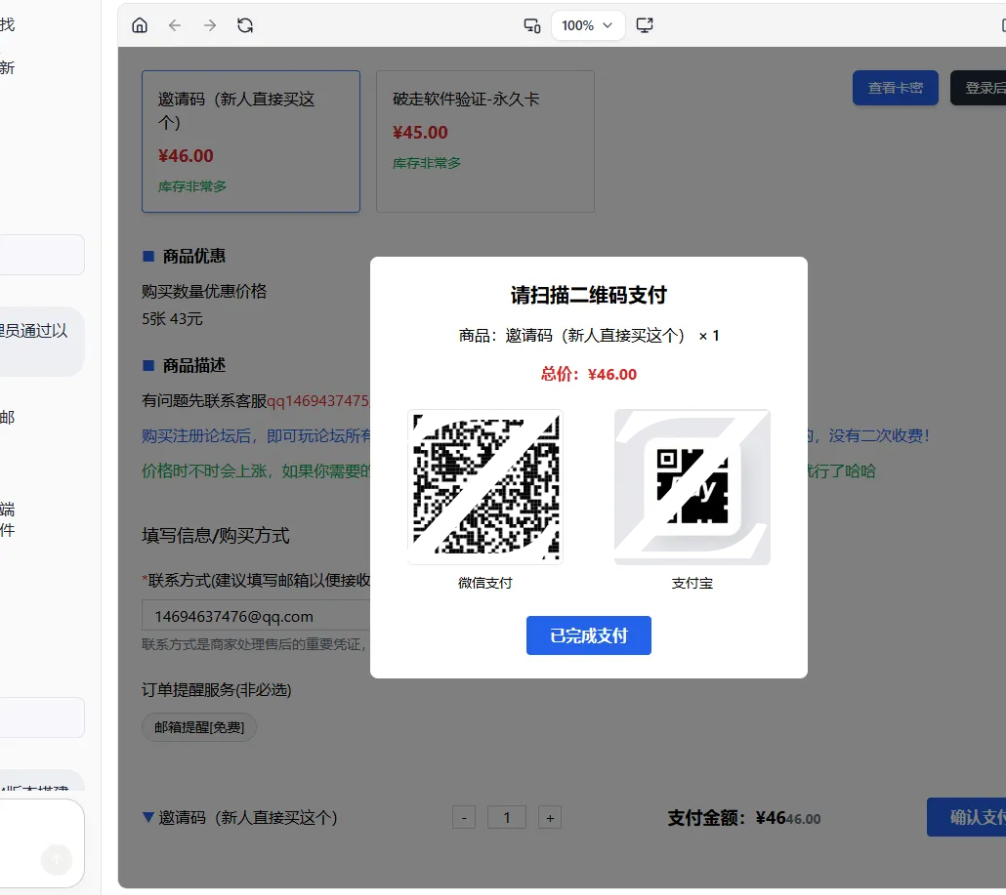The width and height of the screenshot is (1006, 895).
Task: Click the back navigation arrow
Action: click(173, 26)
